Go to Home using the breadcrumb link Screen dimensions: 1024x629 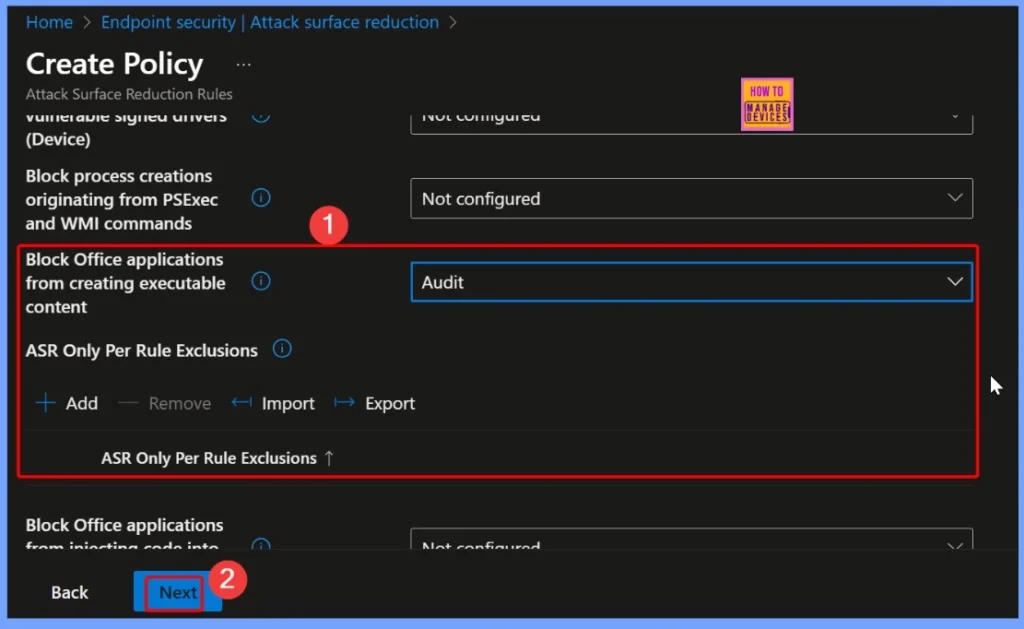tap(48, 21)
